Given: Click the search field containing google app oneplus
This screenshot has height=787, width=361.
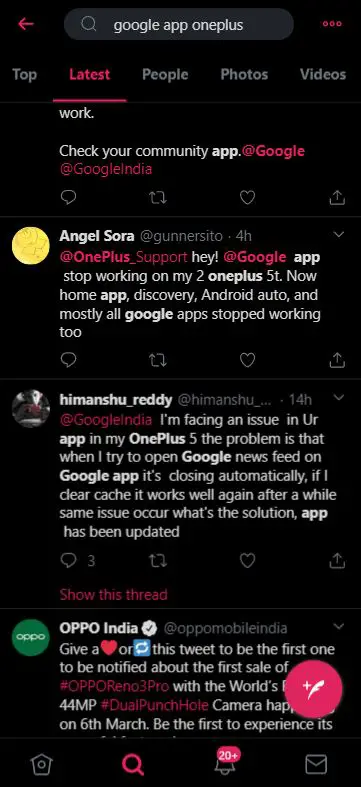Looking at the screenshot, I should 179,24.
